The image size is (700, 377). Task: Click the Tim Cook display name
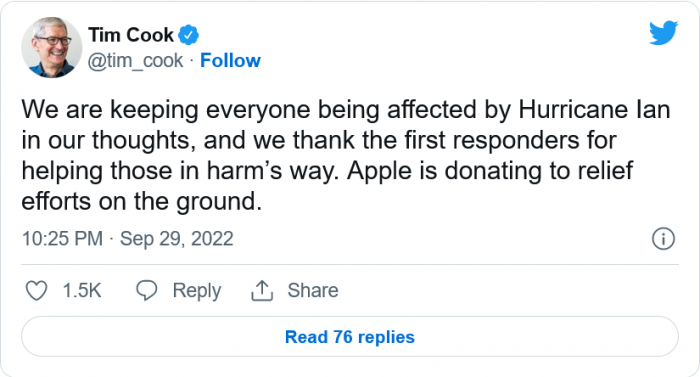(x=131, y=35)
